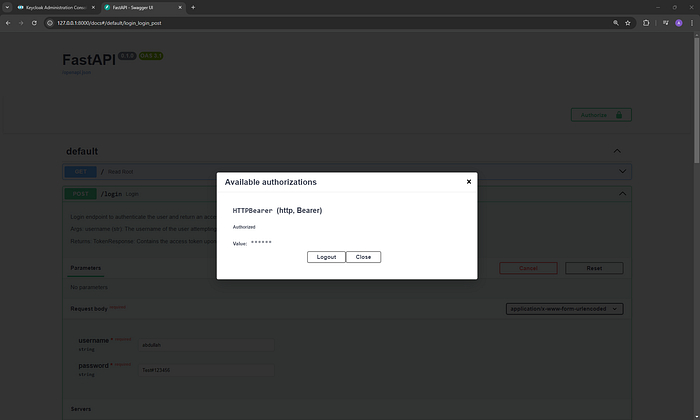The width and height of the screenshot is (700, 420).
Task: Click the browser Forward arrow
Action: [21, 23]
